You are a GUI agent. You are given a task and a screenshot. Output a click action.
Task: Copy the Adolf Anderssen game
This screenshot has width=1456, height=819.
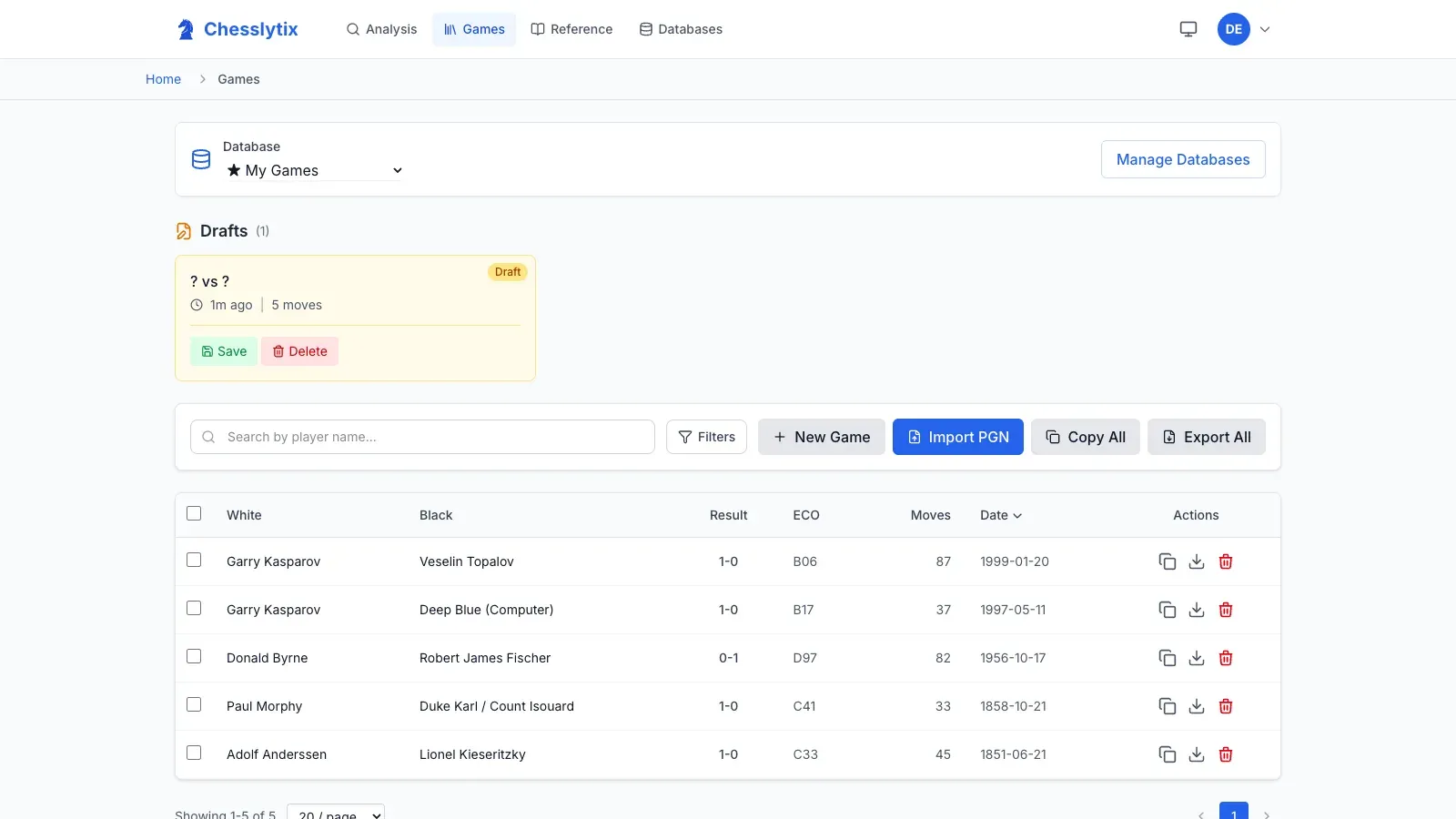click(1168, 754)
